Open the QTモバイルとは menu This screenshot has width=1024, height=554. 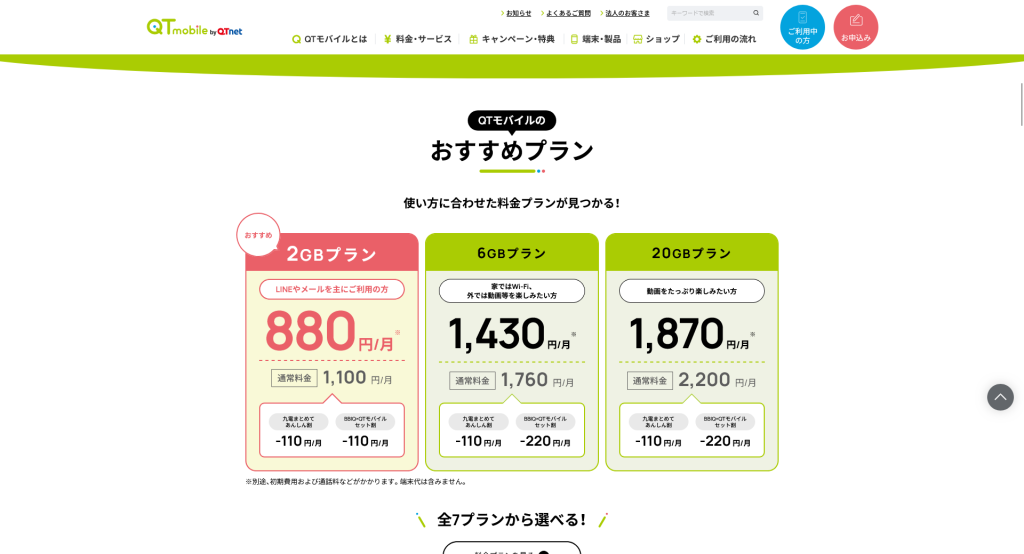coord(330,39)
